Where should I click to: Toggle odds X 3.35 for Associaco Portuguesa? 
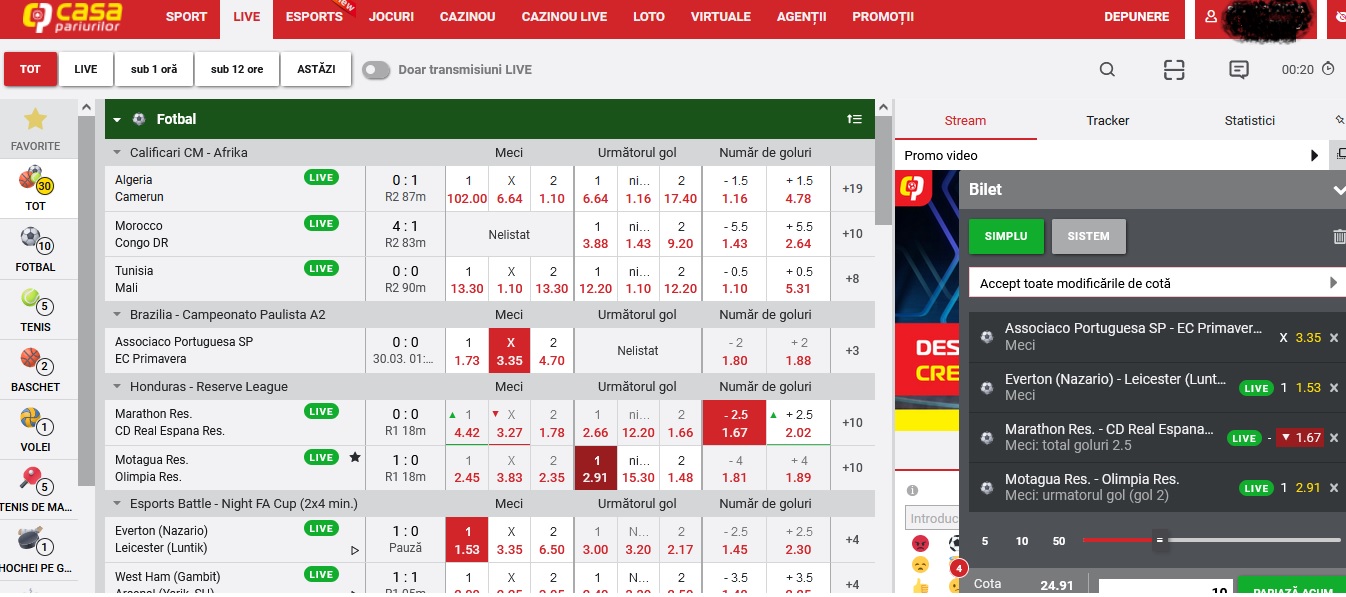[x=509, y=351]
